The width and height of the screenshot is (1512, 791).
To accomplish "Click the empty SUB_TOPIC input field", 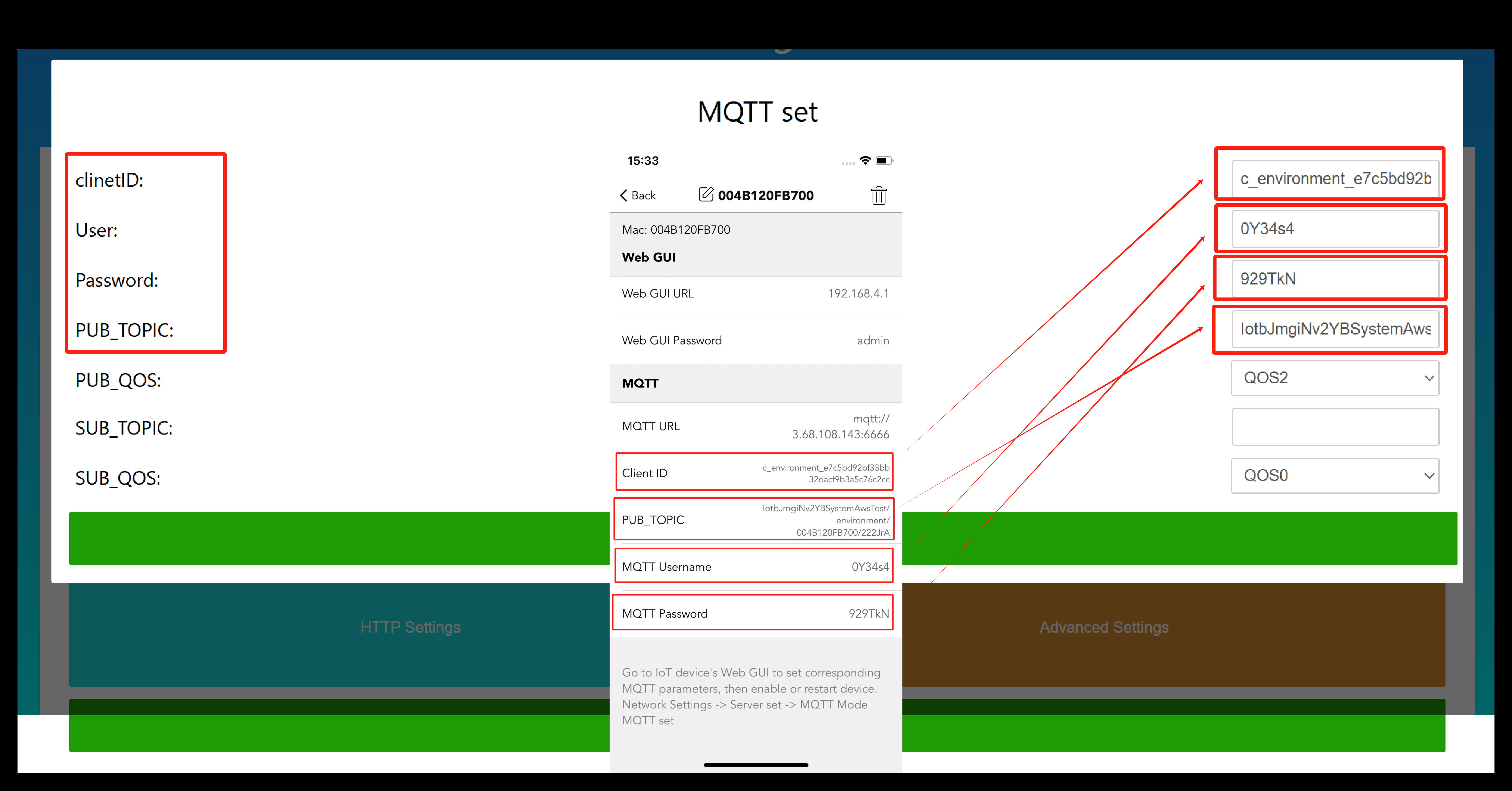I will click(1335, 427).
